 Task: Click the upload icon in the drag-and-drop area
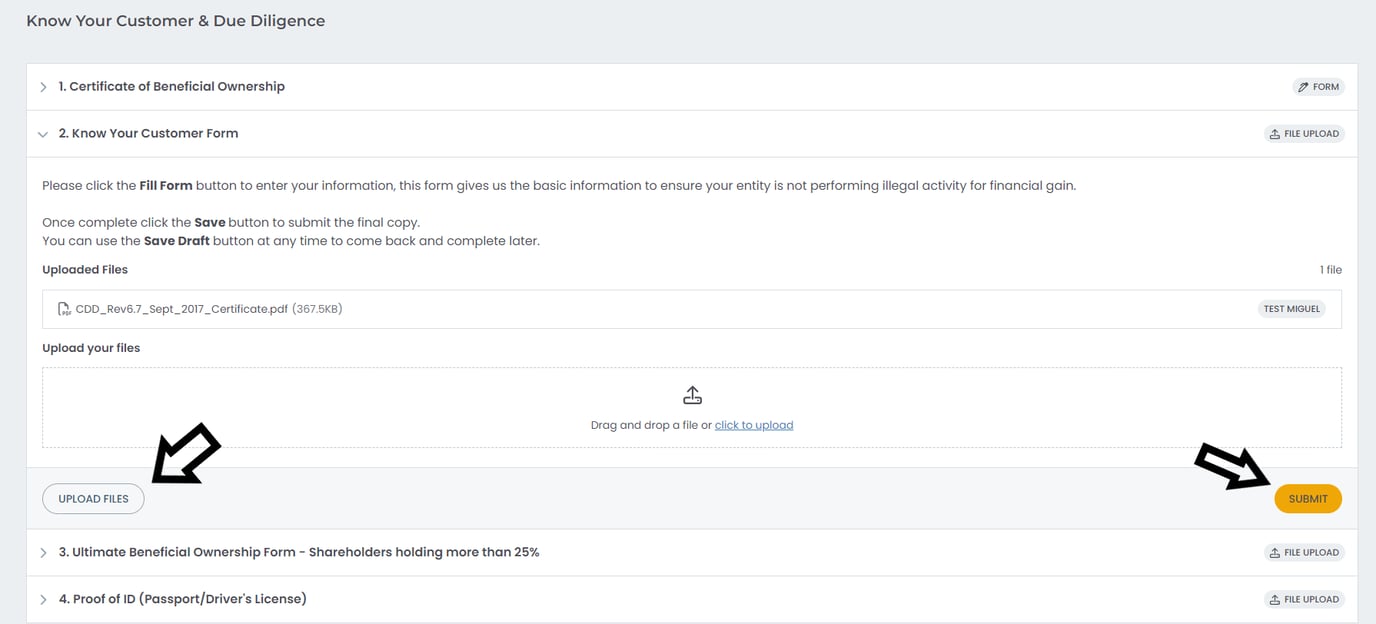[692, 394]
